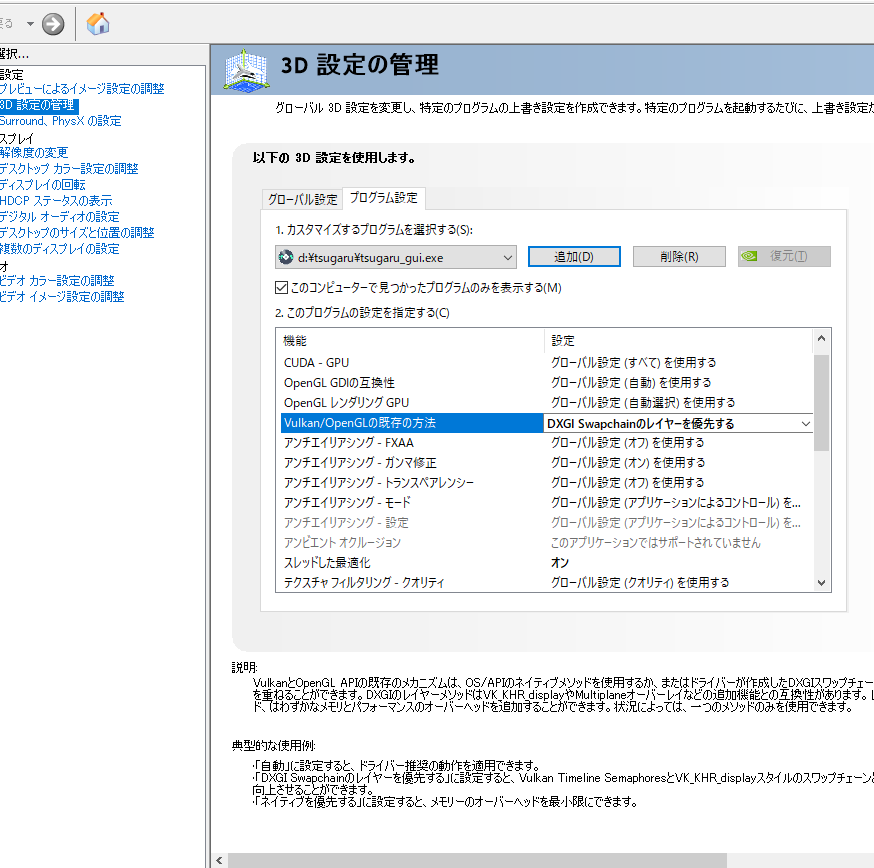874x868 pixels.
Task: Click the 削除(R) button
Action: click(679, 256)
